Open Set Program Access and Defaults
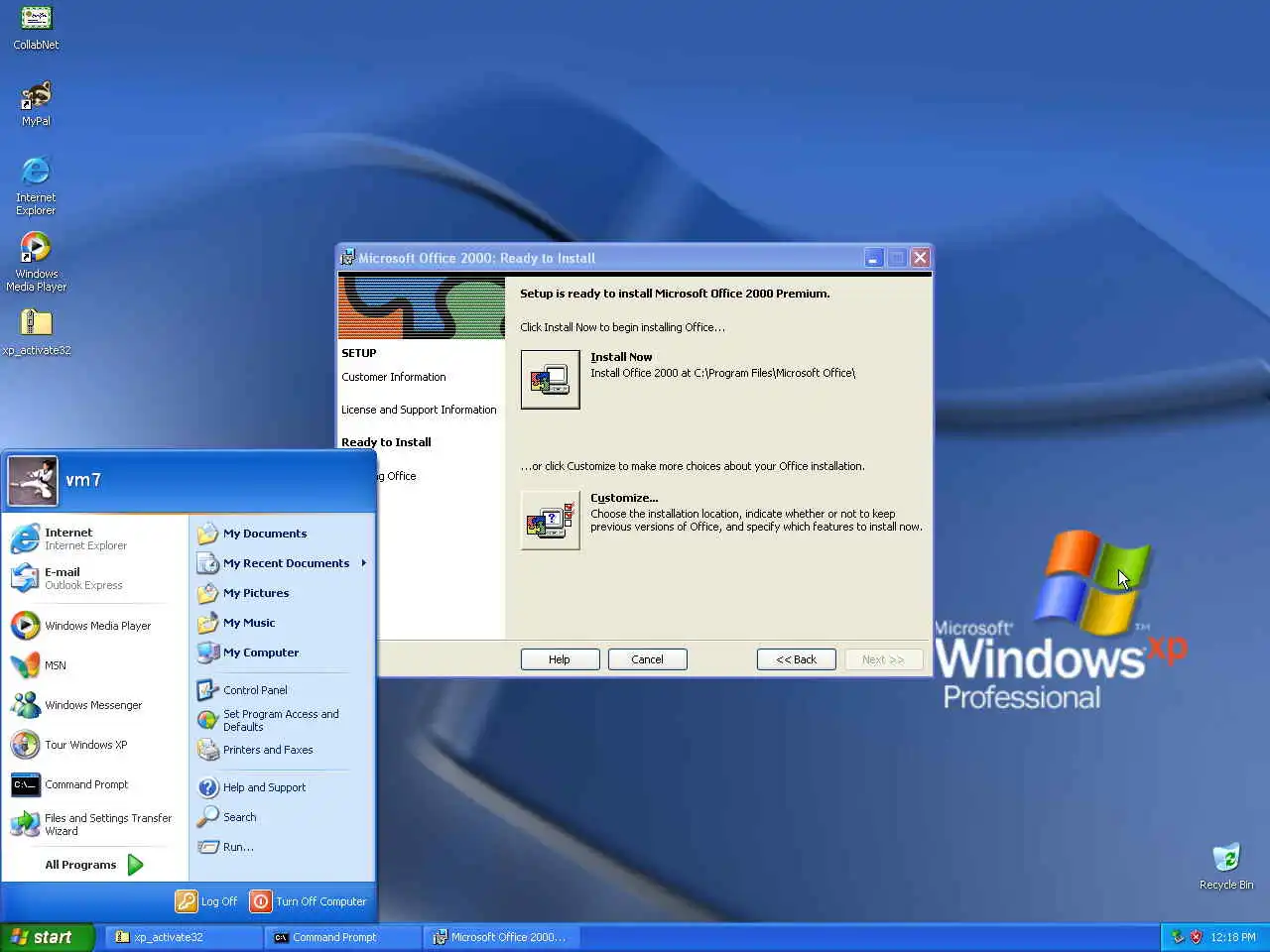The width and height of the screenshot is (1270, 952). tap(282, 720)
